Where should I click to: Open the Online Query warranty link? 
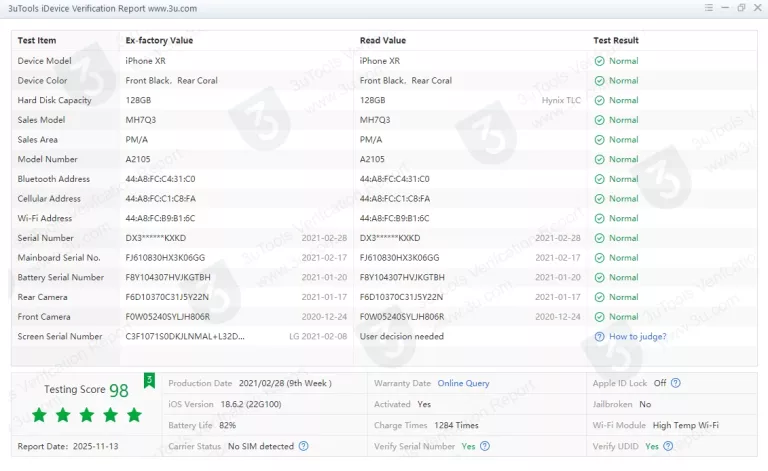[463, 383]
